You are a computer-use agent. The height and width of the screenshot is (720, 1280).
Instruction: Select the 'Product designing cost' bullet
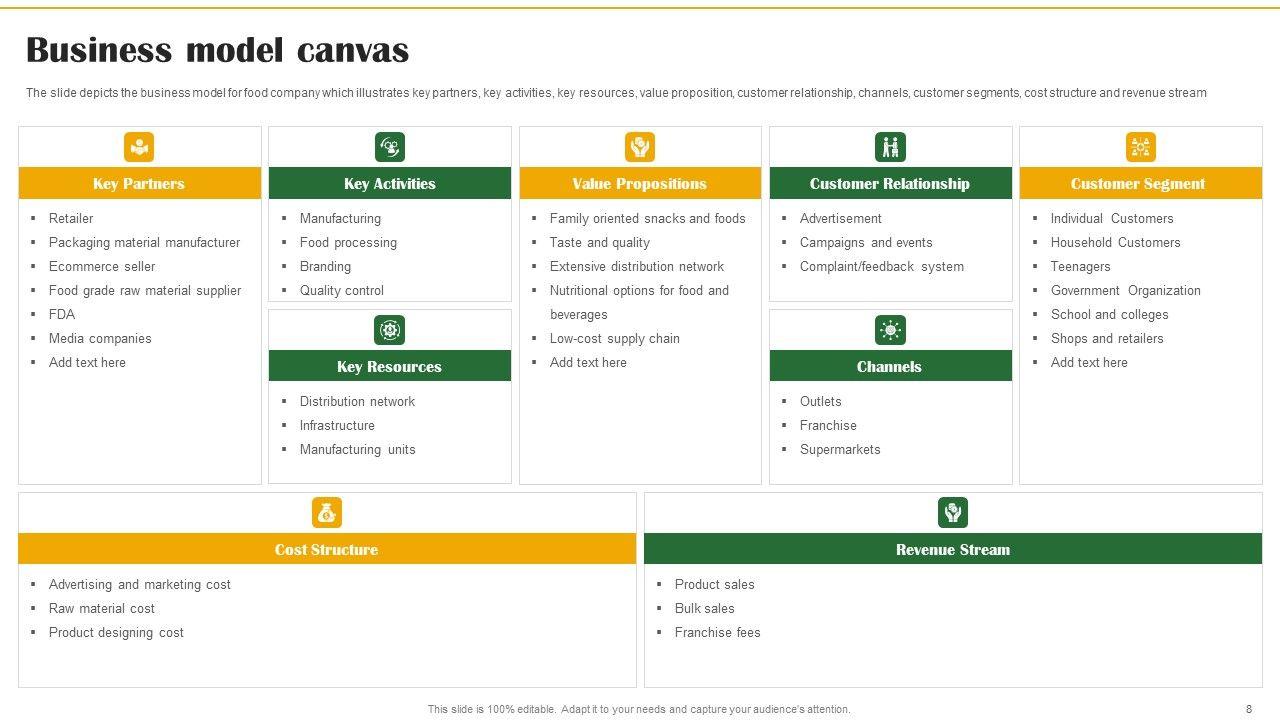116,632
